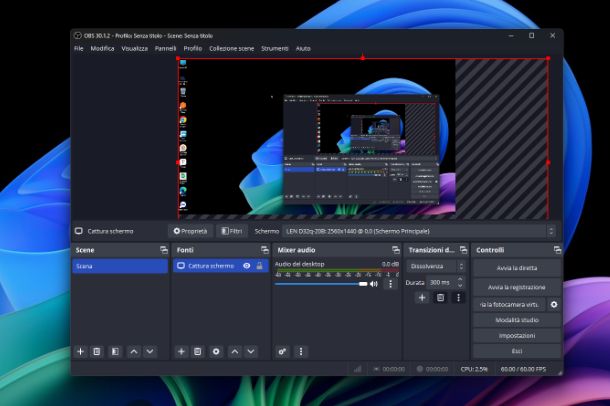
Task: Open the Collezione scene menu
Action: (x=231, y=49)
